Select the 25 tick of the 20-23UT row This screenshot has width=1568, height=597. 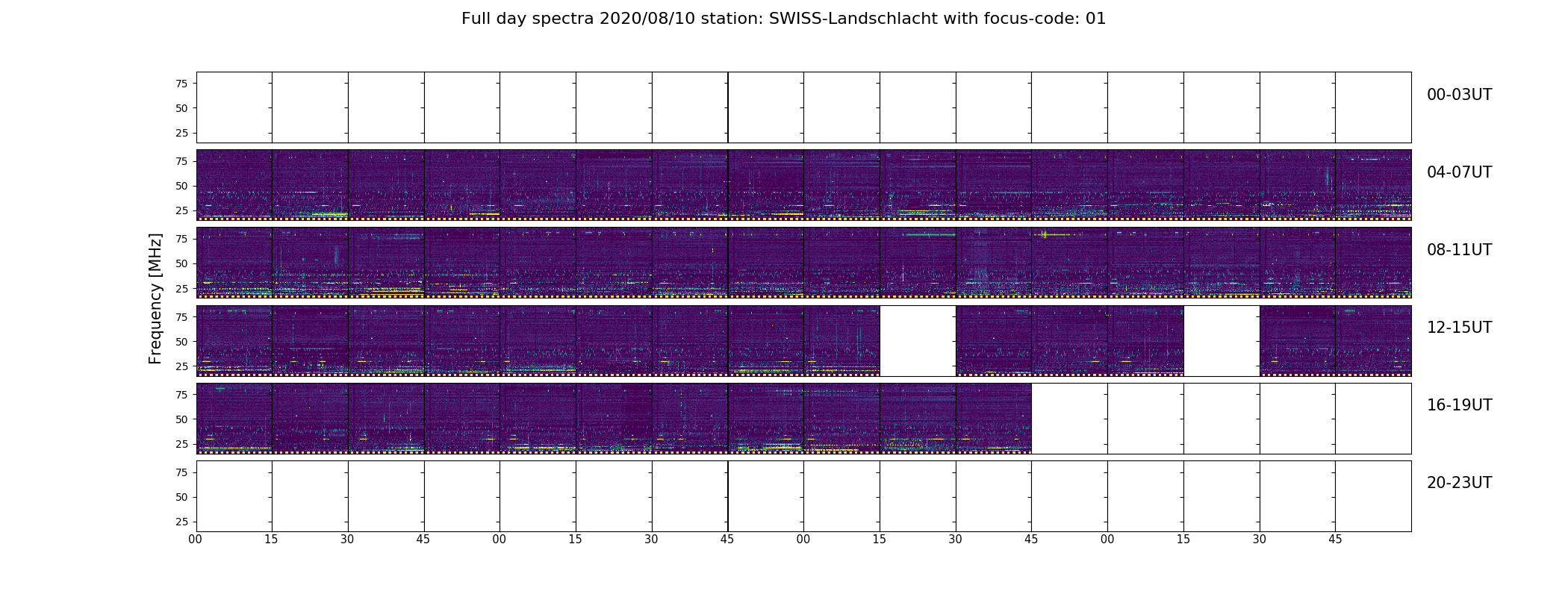tap(181, 522)
